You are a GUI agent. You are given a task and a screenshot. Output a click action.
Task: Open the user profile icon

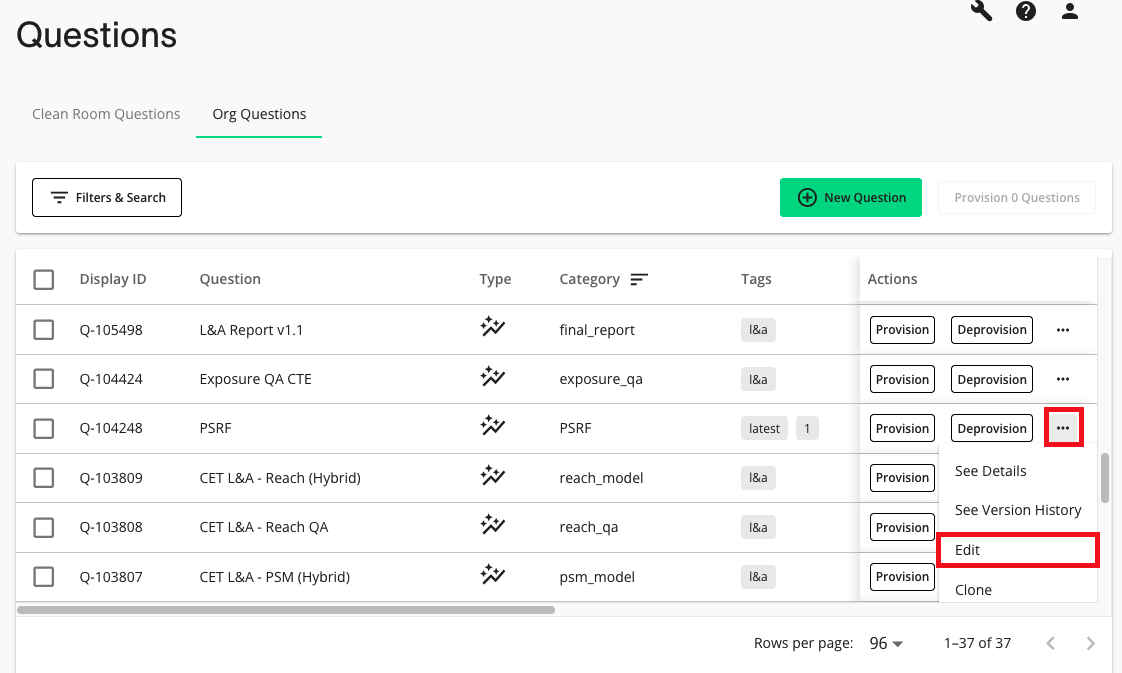pos(1070,12)
